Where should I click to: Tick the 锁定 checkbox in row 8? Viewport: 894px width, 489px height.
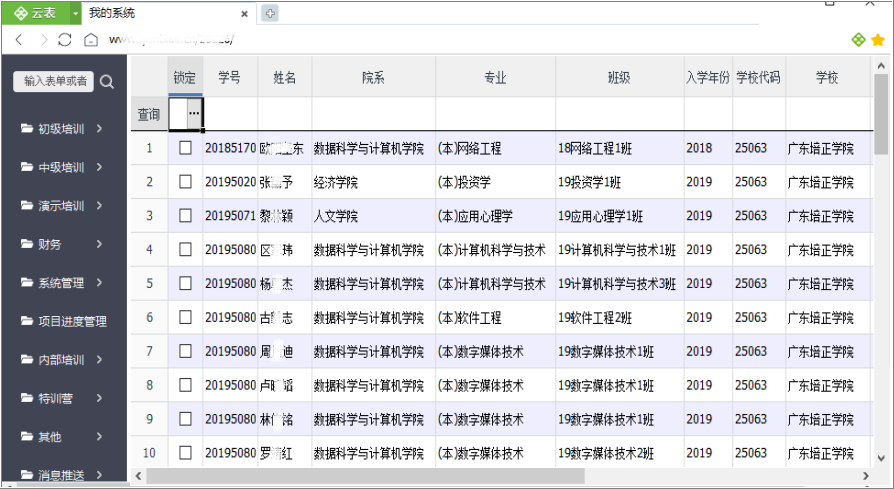coord(185,385)
